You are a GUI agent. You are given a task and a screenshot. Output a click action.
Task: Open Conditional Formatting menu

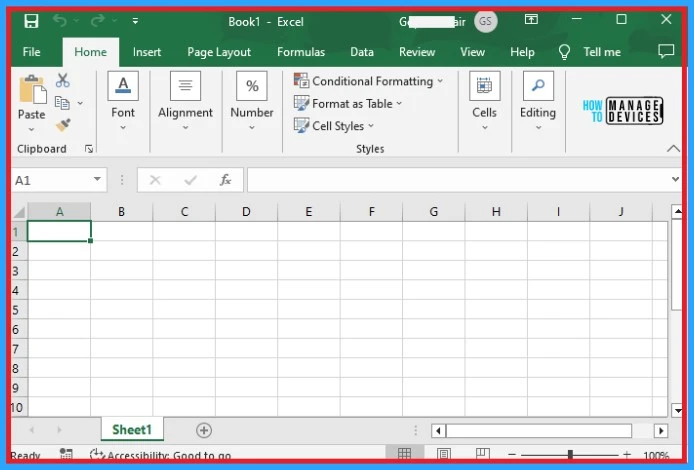[x=368, y=81]
